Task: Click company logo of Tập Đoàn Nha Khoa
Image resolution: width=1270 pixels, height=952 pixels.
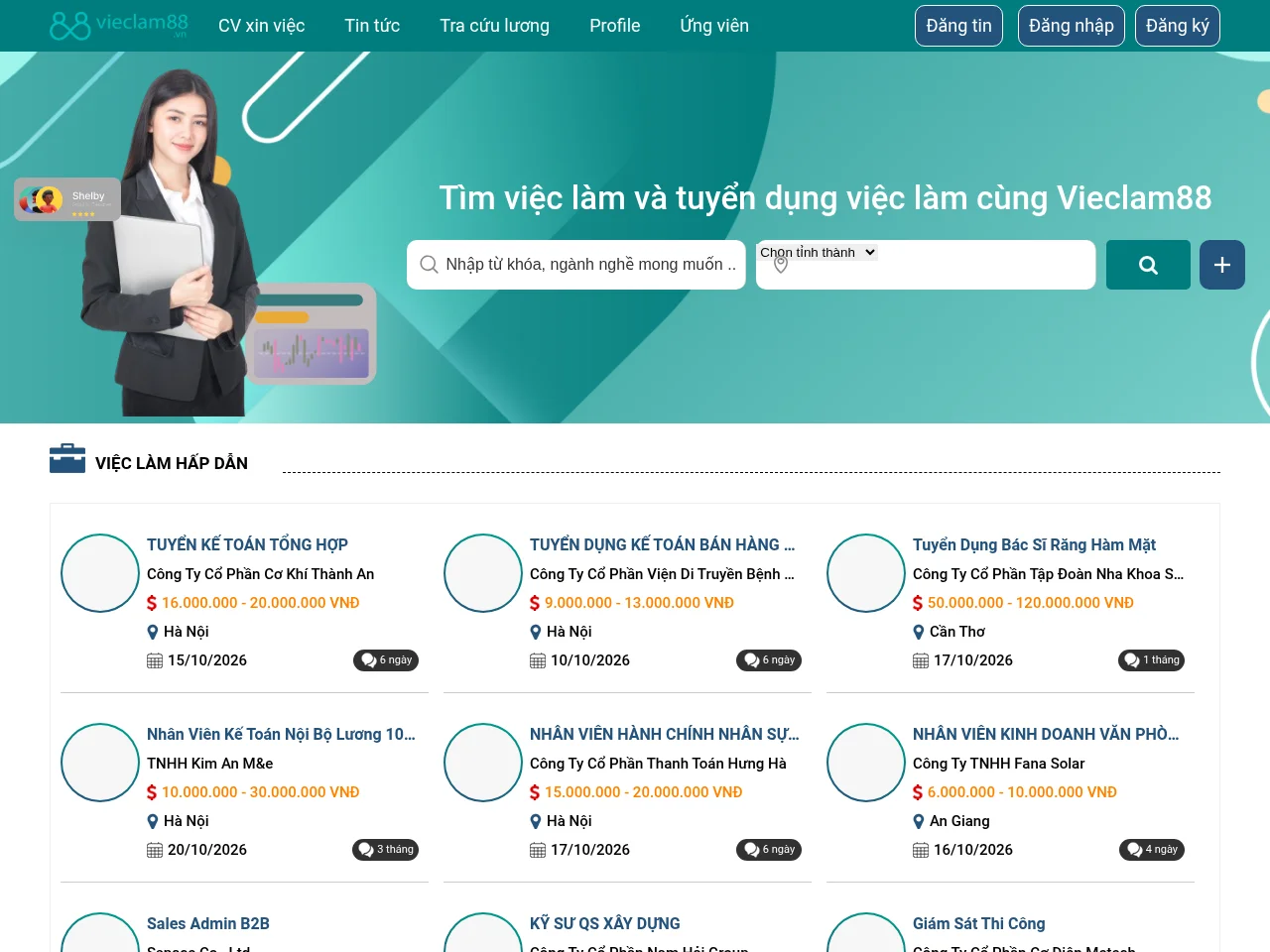Action: tap(866, 573)
